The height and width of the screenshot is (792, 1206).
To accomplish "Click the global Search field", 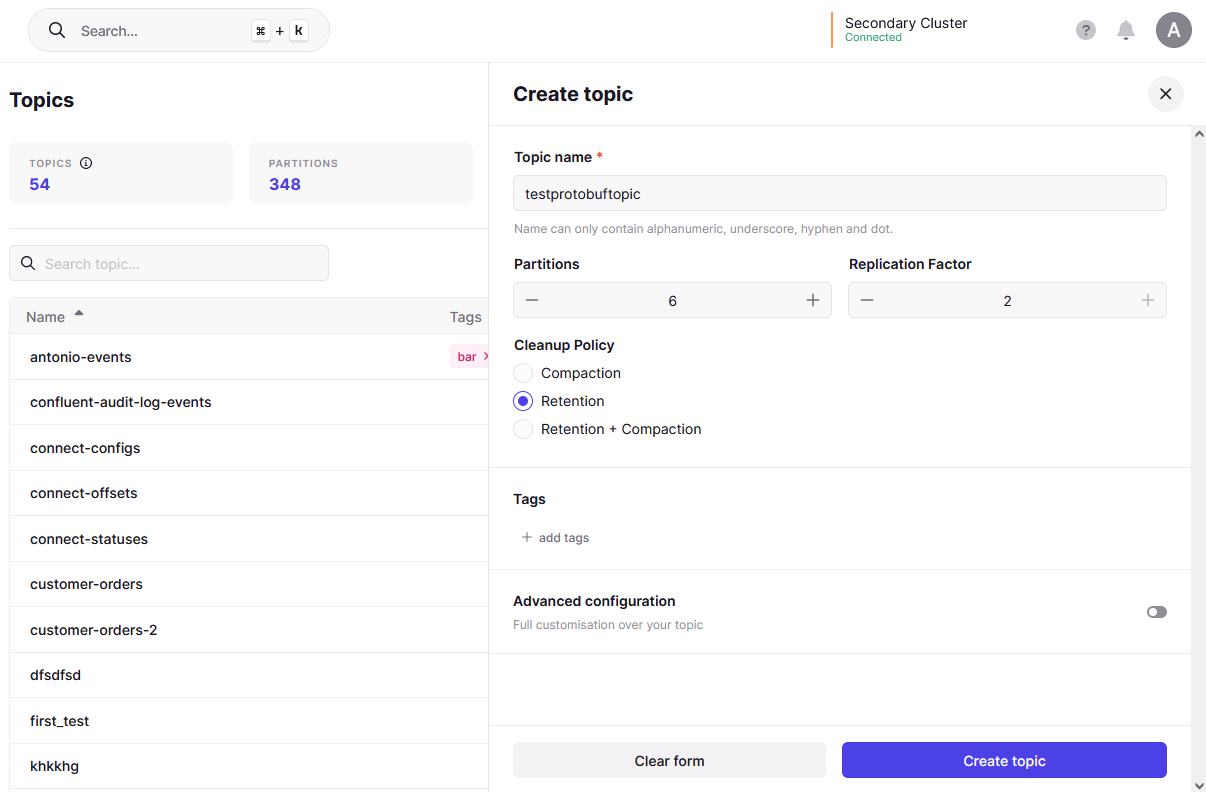I will coord(179,31).
